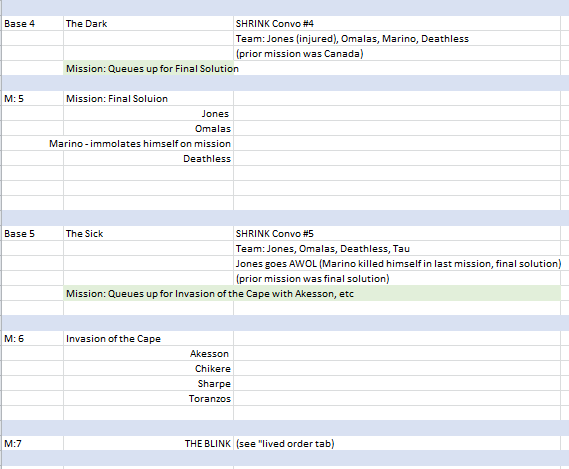This screenshot has height=469, width=569.
Task: Select the 'M: 5' cell
Action: point(33,98)
